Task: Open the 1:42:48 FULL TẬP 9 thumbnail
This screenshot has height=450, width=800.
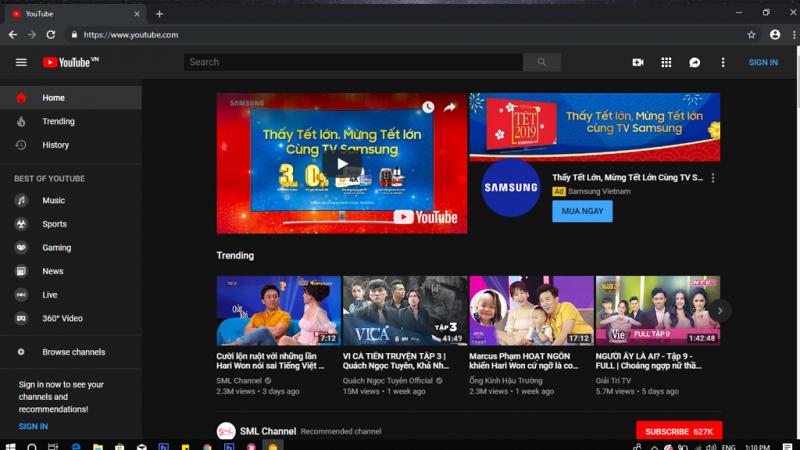Action: (658, 311)
